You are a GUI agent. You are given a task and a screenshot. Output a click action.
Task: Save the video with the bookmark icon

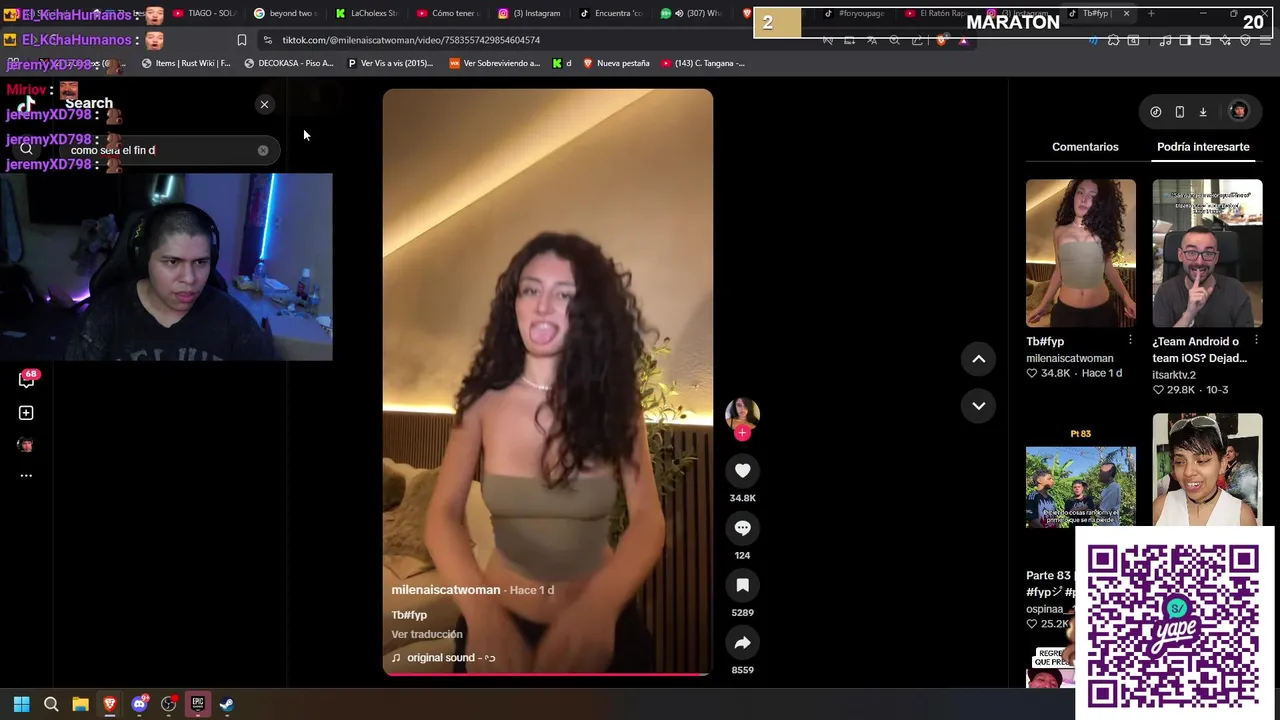click(742, 585)
